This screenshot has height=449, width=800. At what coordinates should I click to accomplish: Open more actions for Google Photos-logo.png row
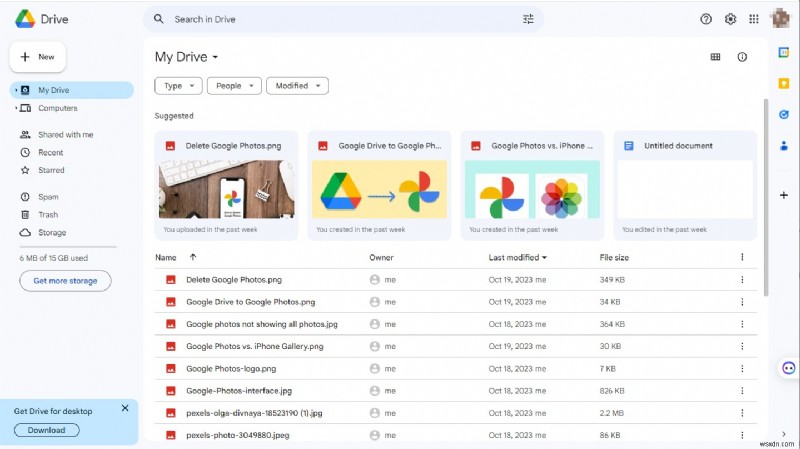[x=742, y=368]
